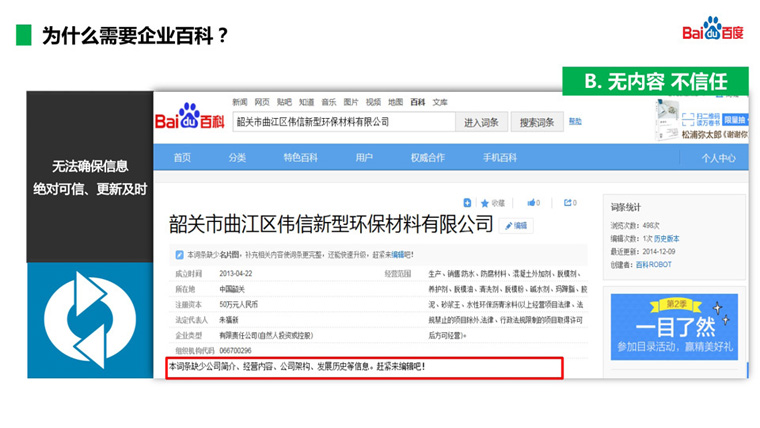This screenshot has height=428, width=760.
Task: Click the 历史版本 link
Action: click(x=666, y=238)
